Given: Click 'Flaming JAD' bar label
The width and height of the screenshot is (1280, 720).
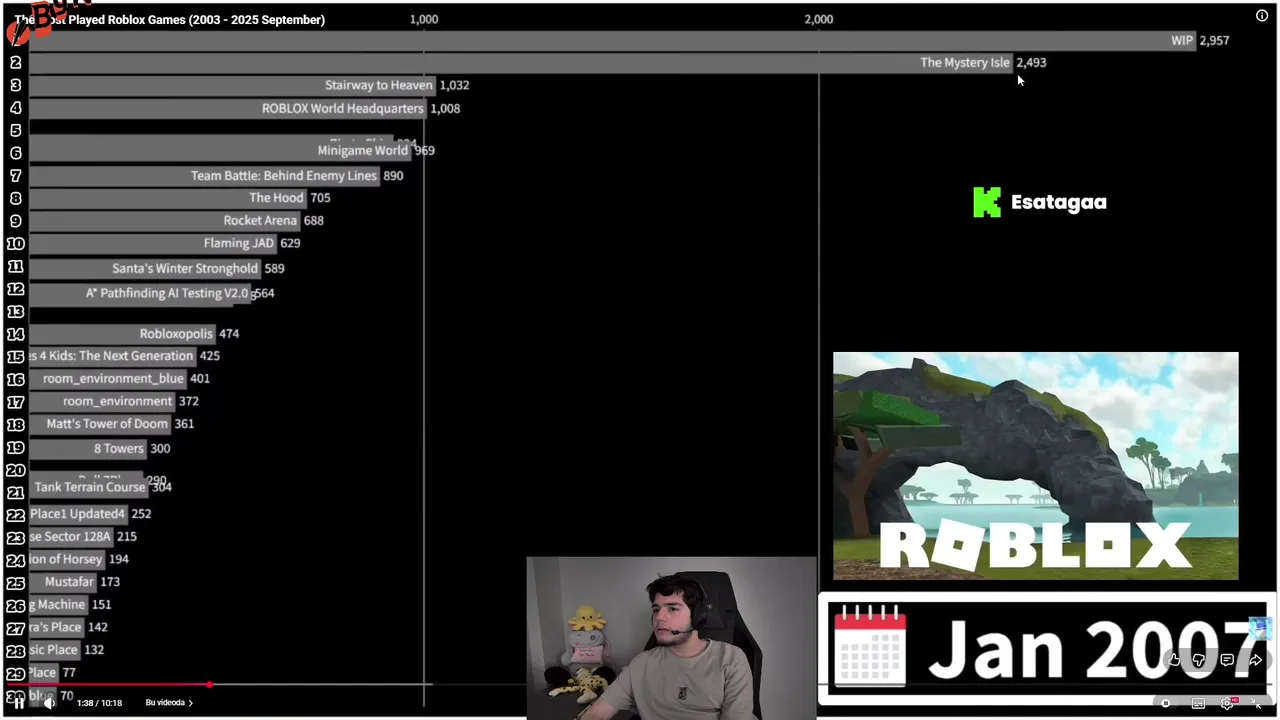Looking at the screenshot, I should click(239, 243).
